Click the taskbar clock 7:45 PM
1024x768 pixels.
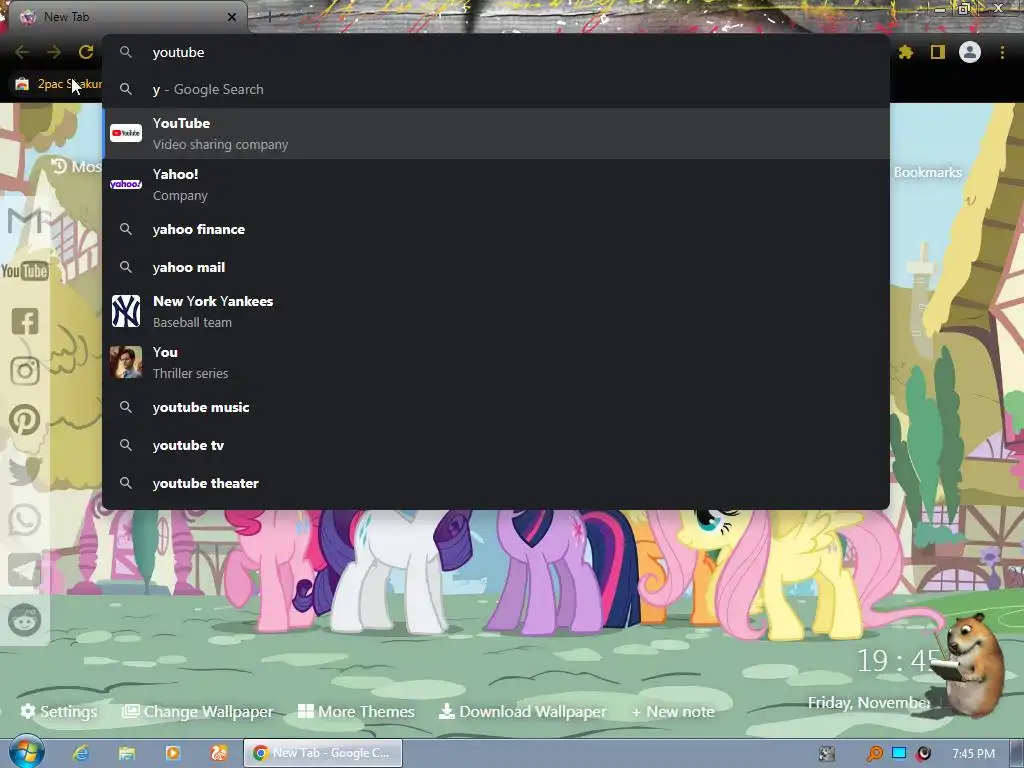(x=973, y=754)
